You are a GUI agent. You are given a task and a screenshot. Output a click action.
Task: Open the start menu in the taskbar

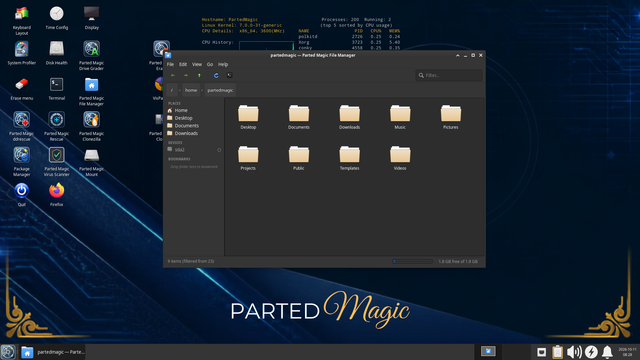(8, 352)
